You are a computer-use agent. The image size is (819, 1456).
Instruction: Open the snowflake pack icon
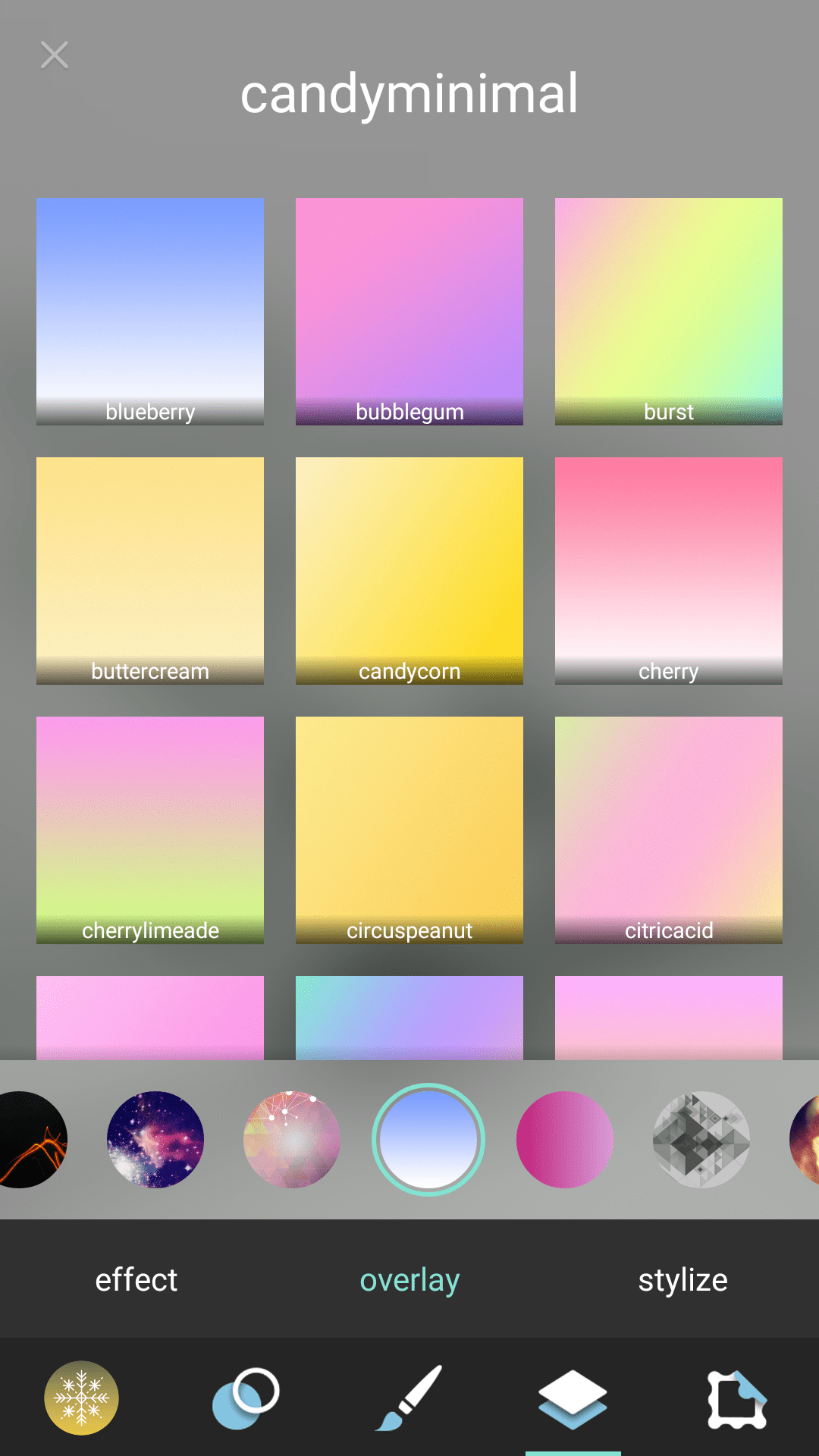(82, 1398)
